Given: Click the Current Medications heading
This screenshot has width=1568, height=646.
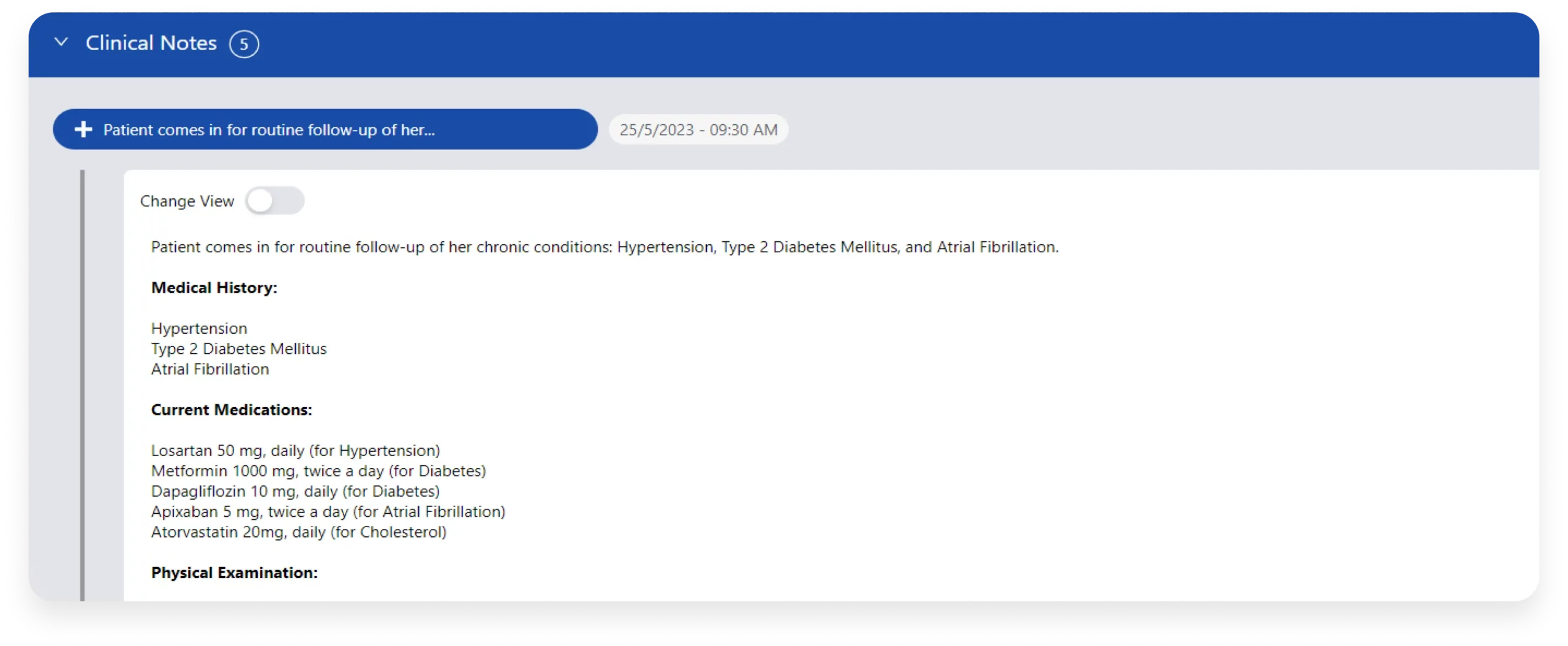Looking at the screenshot, I should pyautogui.click(x=232, y=410).
